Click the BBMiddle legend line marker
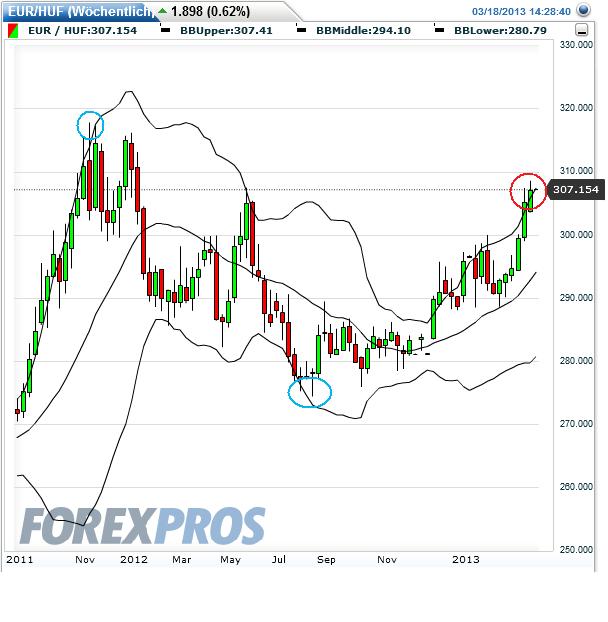The image size is (608, 622). 301,30
